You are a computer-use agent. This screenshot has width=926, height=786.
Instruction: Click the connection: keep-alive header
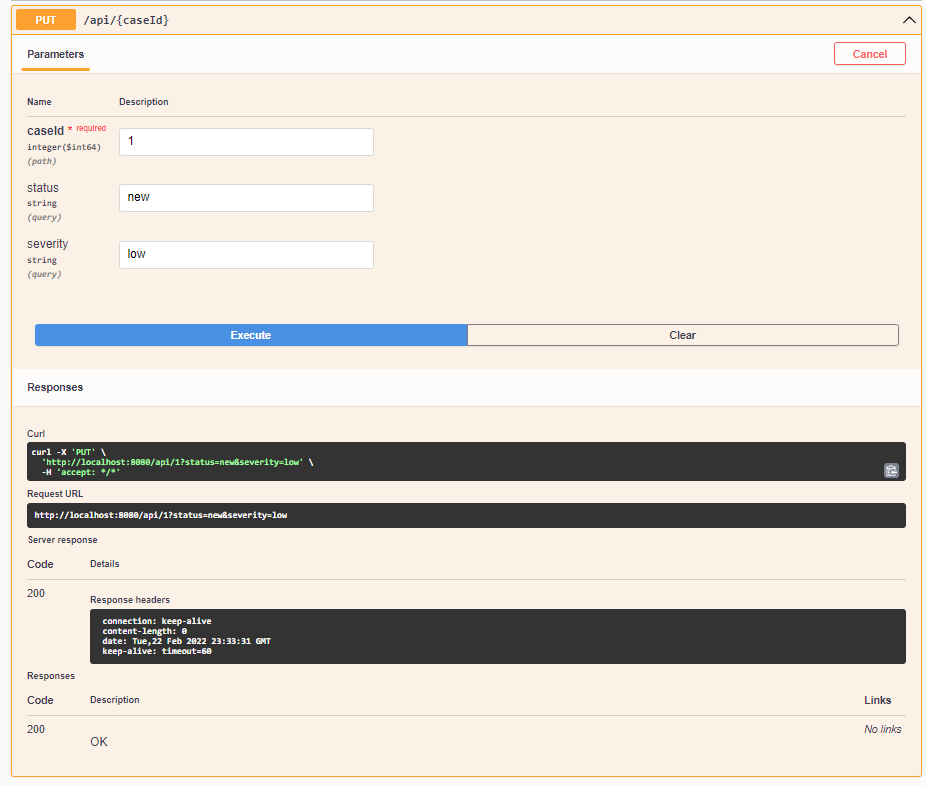click(157, 621)
